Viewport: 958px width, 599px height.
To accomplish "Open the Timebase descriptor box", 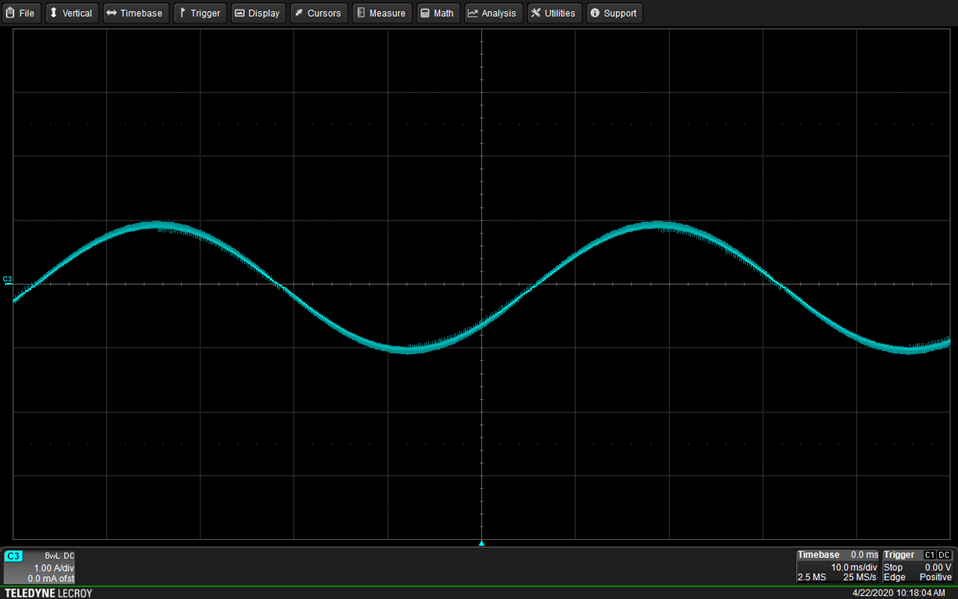I will point(837,566).
